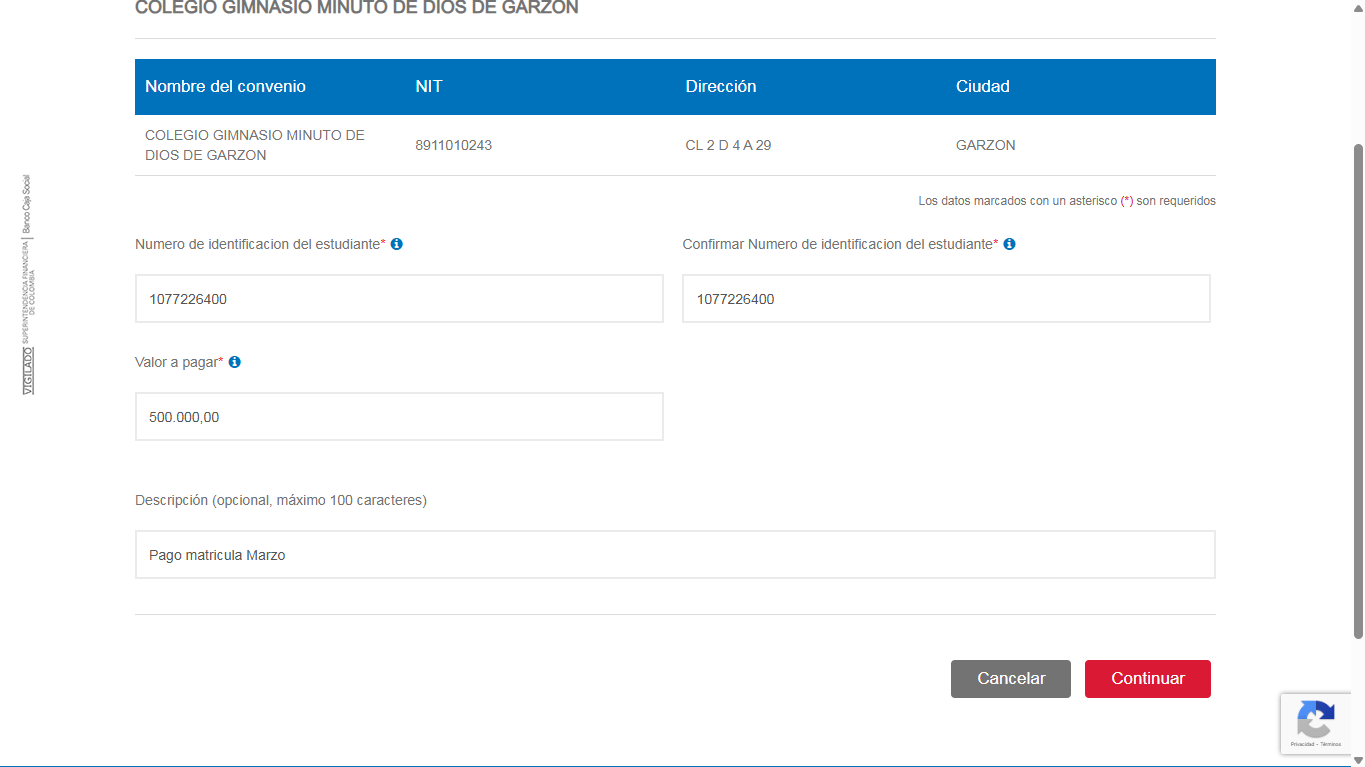Open the Términos link in reCAPTCHA badge
1365x767 pixels.
[1330, 744]
